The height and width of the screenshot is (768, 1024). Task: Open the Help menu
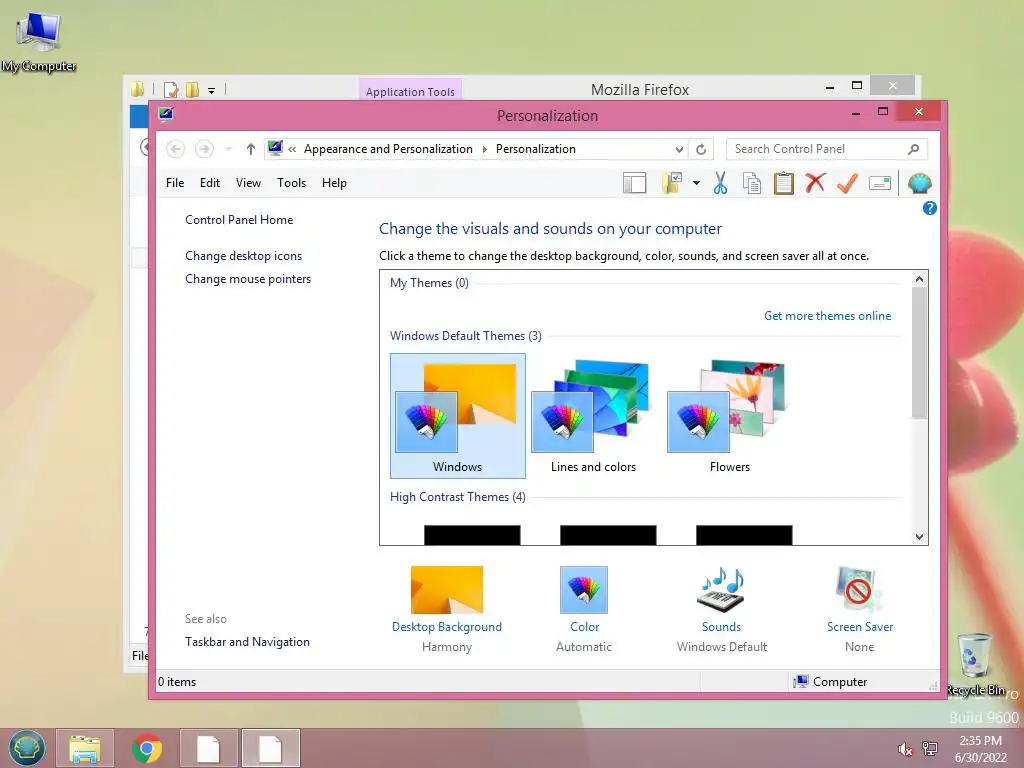[334, 183]
